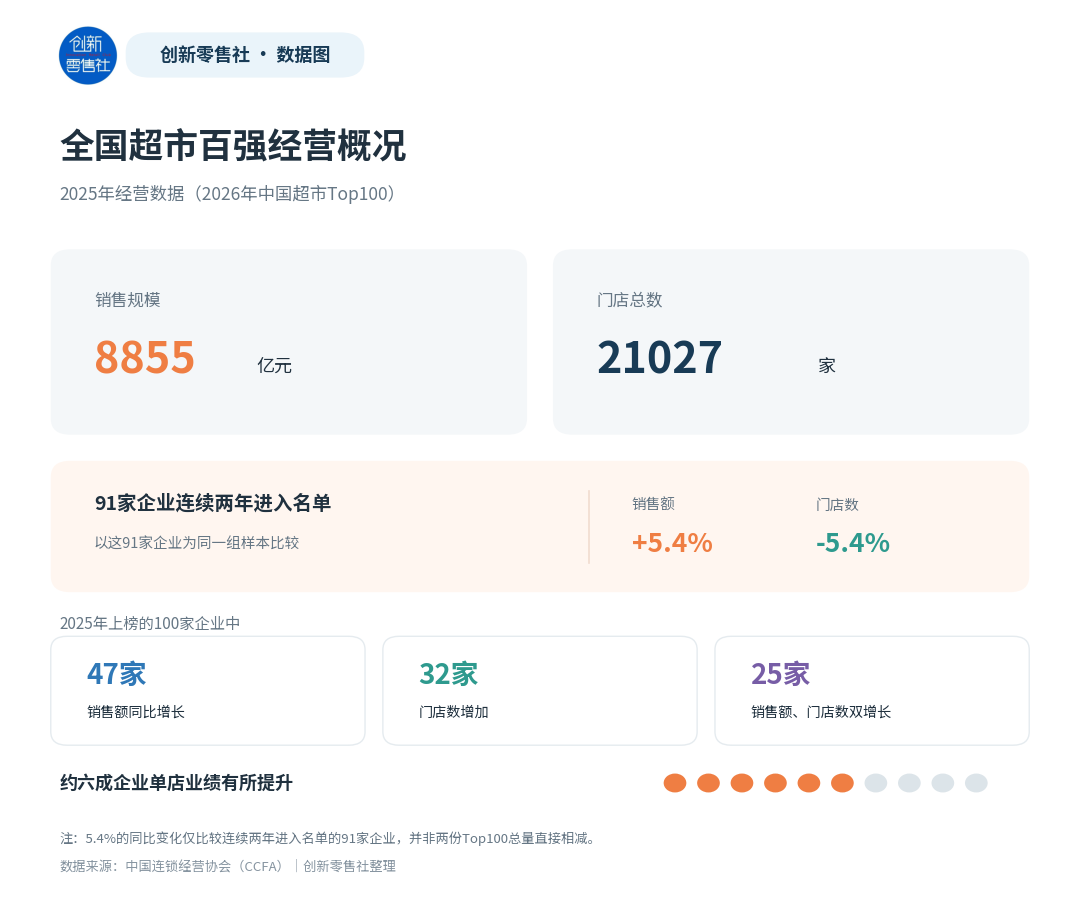Click the sixth orange dot in the indicator

(x=842, y=783)
